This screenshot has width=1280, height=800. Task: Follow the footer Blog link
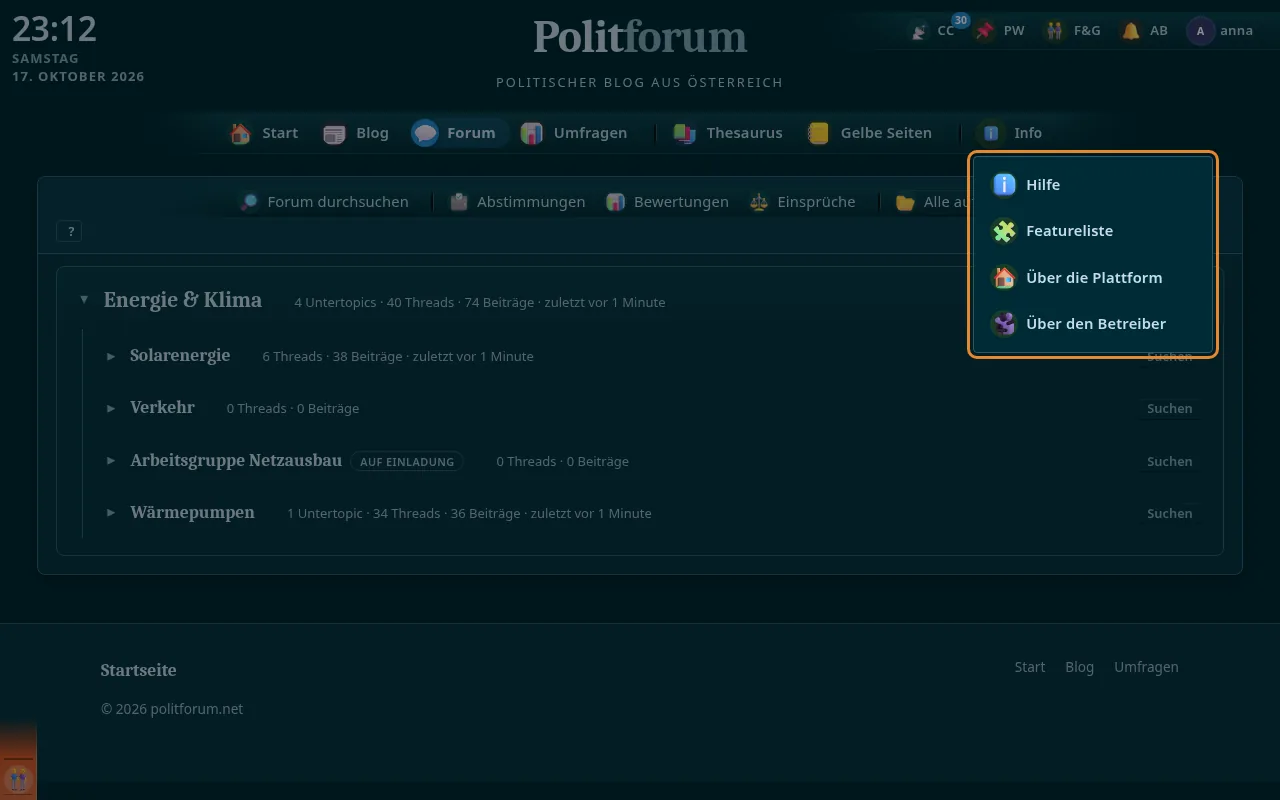click(x=1079, y=667)
